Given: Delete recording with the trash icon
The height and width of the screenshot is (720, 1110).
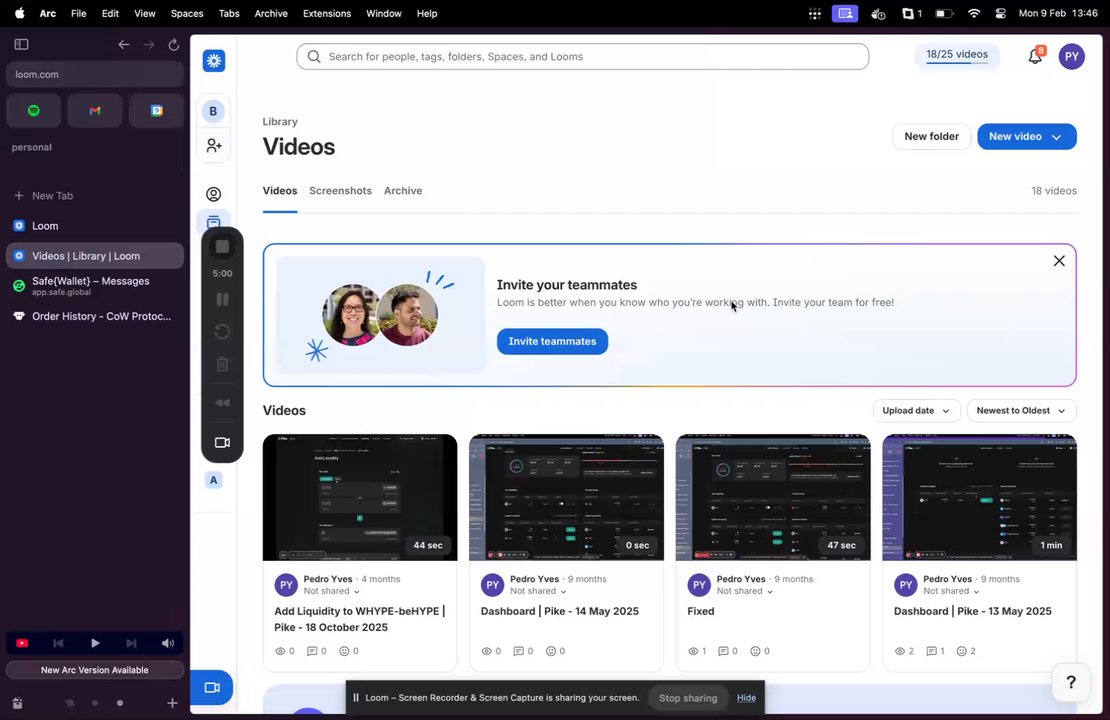Looking at the screenshot, I should coord(222,364).
